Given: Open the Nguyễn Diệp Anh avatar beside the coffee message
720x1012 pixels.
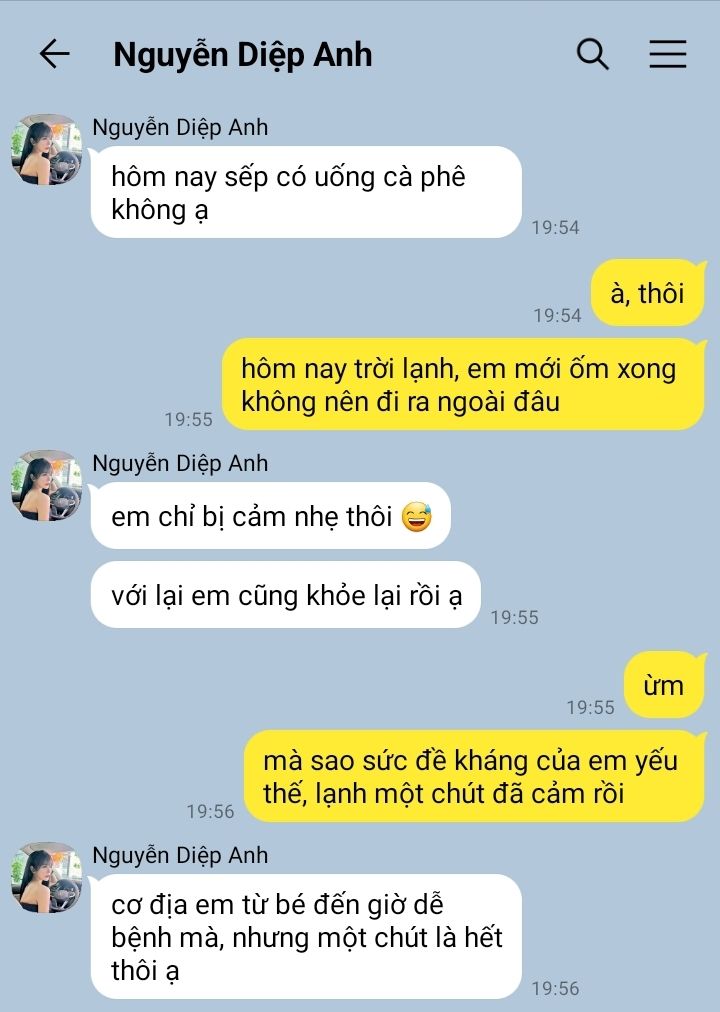Looking at the screenshot, I should coord(46,150).
